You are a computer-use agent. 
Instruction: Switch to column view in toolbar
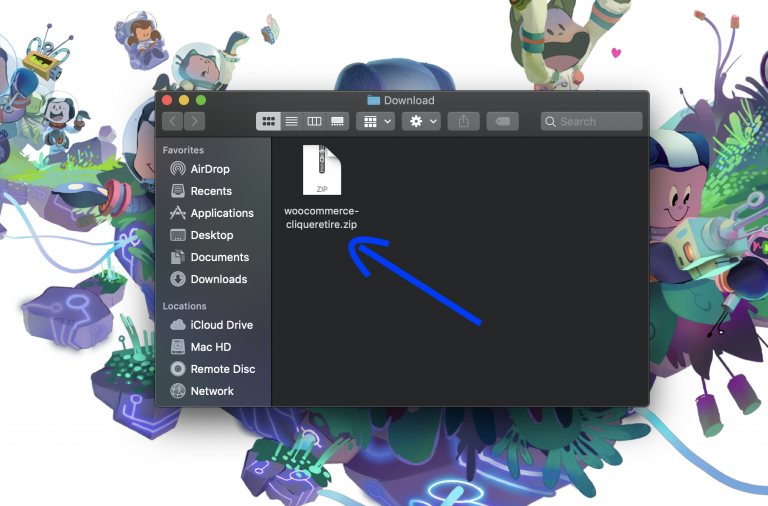314,121
